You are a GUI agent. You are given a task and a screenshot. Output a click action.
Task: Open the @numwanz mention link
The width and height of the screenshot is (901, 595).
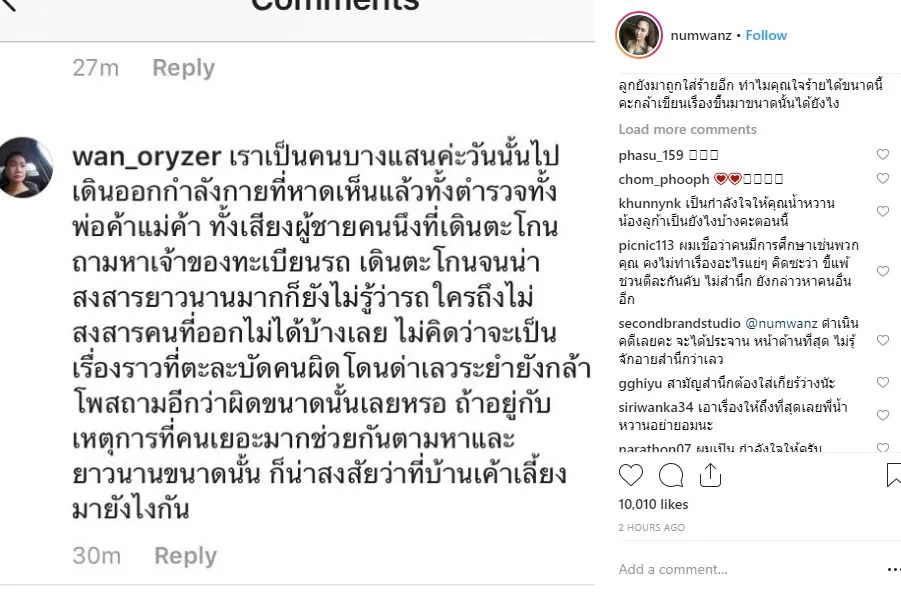click(781, 323)
